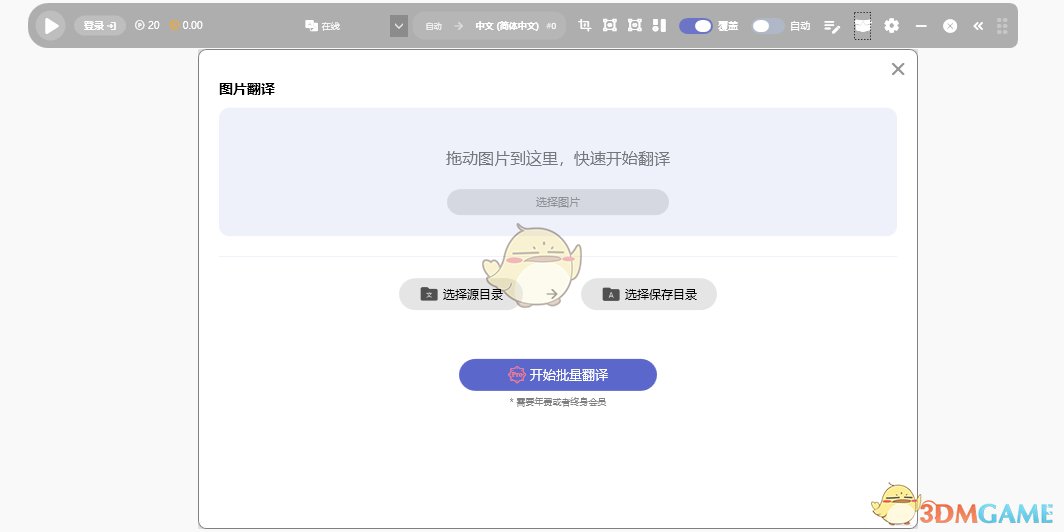Click the drop area text 拖动图片到这里
This screenshot has height=532, width=1064.
point(558,159)
